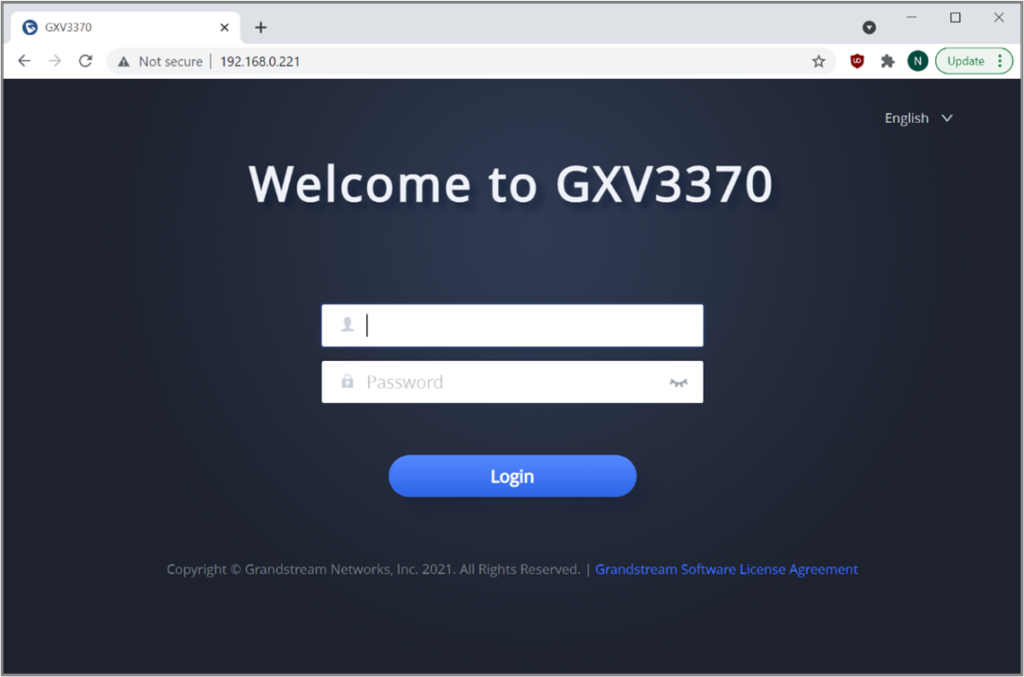Toggle password visibility eye icon
Image resolution: width=1024 pixels, height=677 pixels.
[679, 383]
